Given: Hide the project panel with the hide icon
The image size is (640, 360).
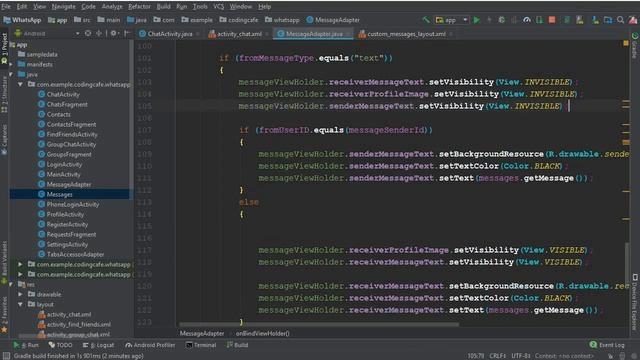Looking at the screenshot, I should [x=127, y=33].
